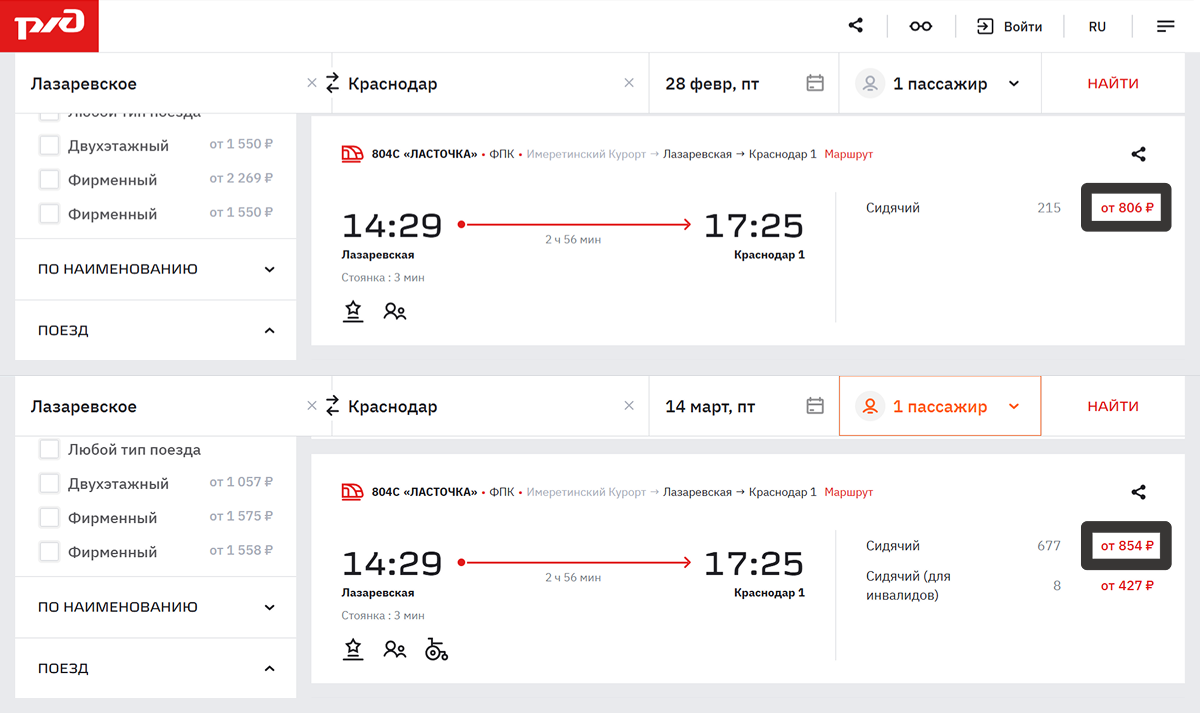Image resolution: width=1200 pixels, height=713 pixels.
Task: Check the Двухэтажный box priced от 1 057 ₽
Action: [49, 484]
